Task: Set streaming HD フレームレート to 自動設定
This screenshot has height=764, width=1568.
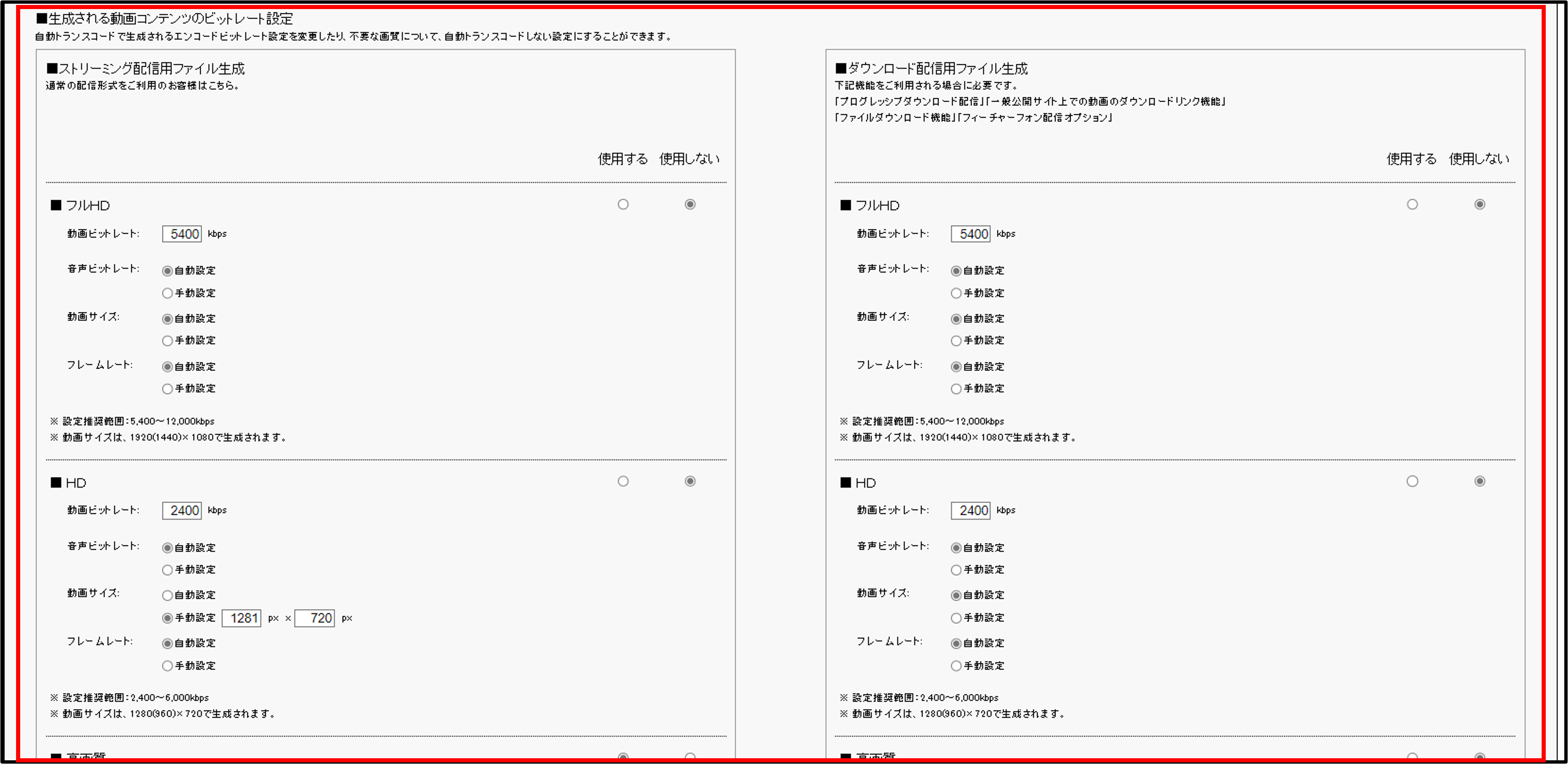Action: pyautogui.click(x=167, y=644)
